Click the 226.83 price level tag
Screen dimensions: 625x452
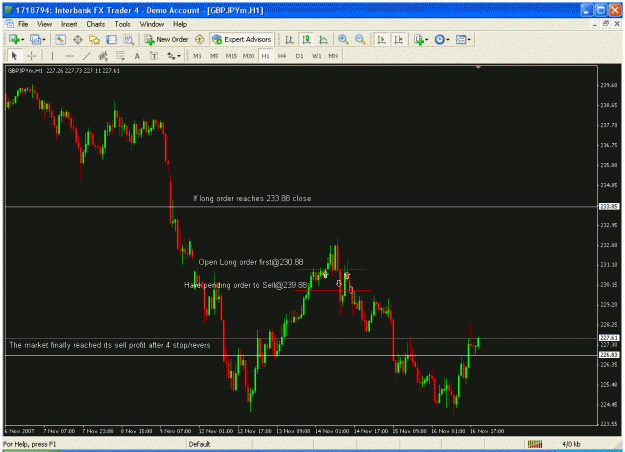coord(609,355)
